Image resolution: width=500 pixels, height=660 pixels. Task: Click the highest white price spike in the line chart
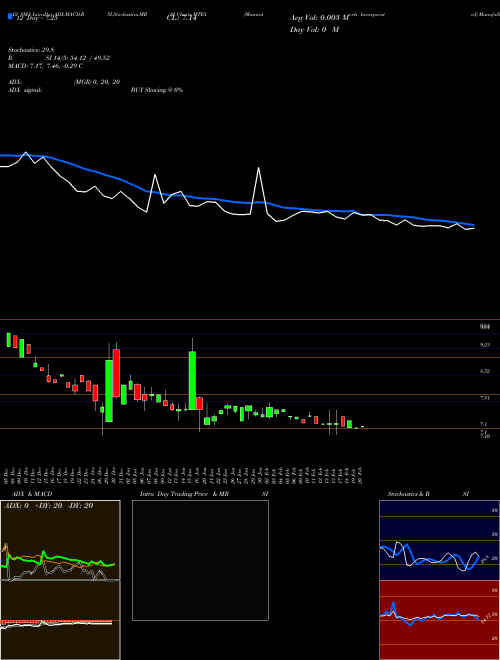258,168
